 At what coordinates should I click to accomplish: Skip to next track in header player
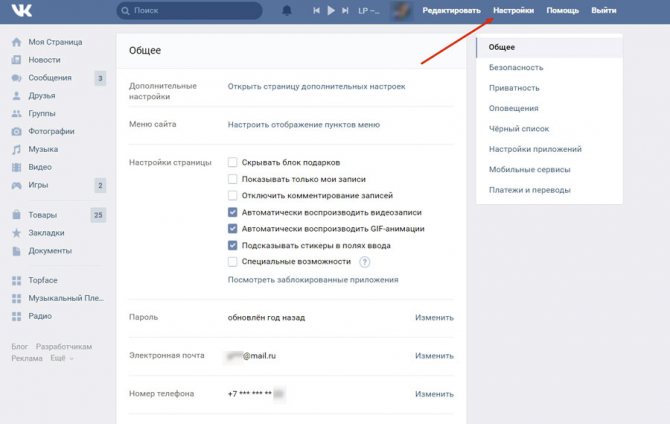(345, 10)
